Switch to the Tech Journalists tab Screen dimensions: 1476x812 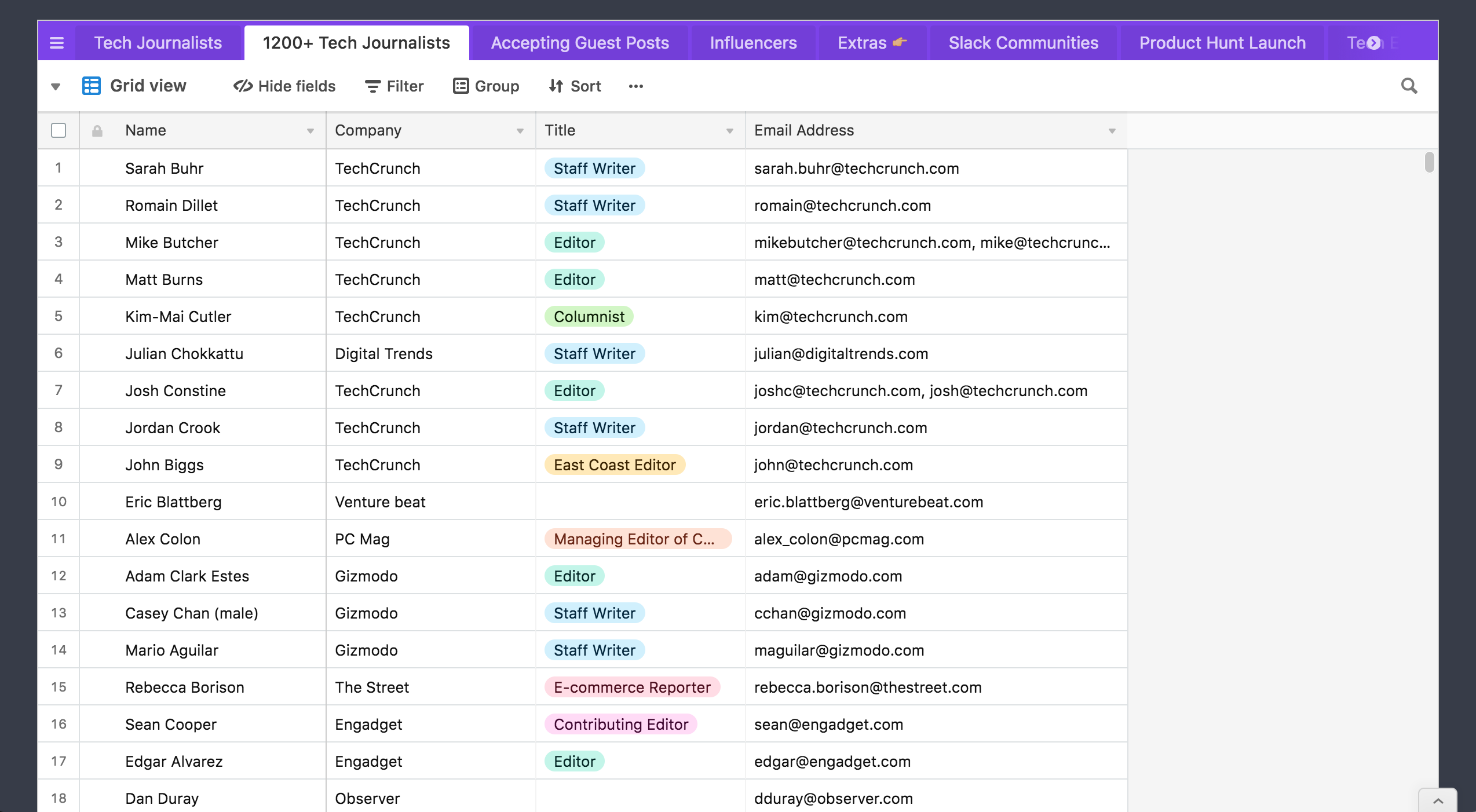pos(158,43)
